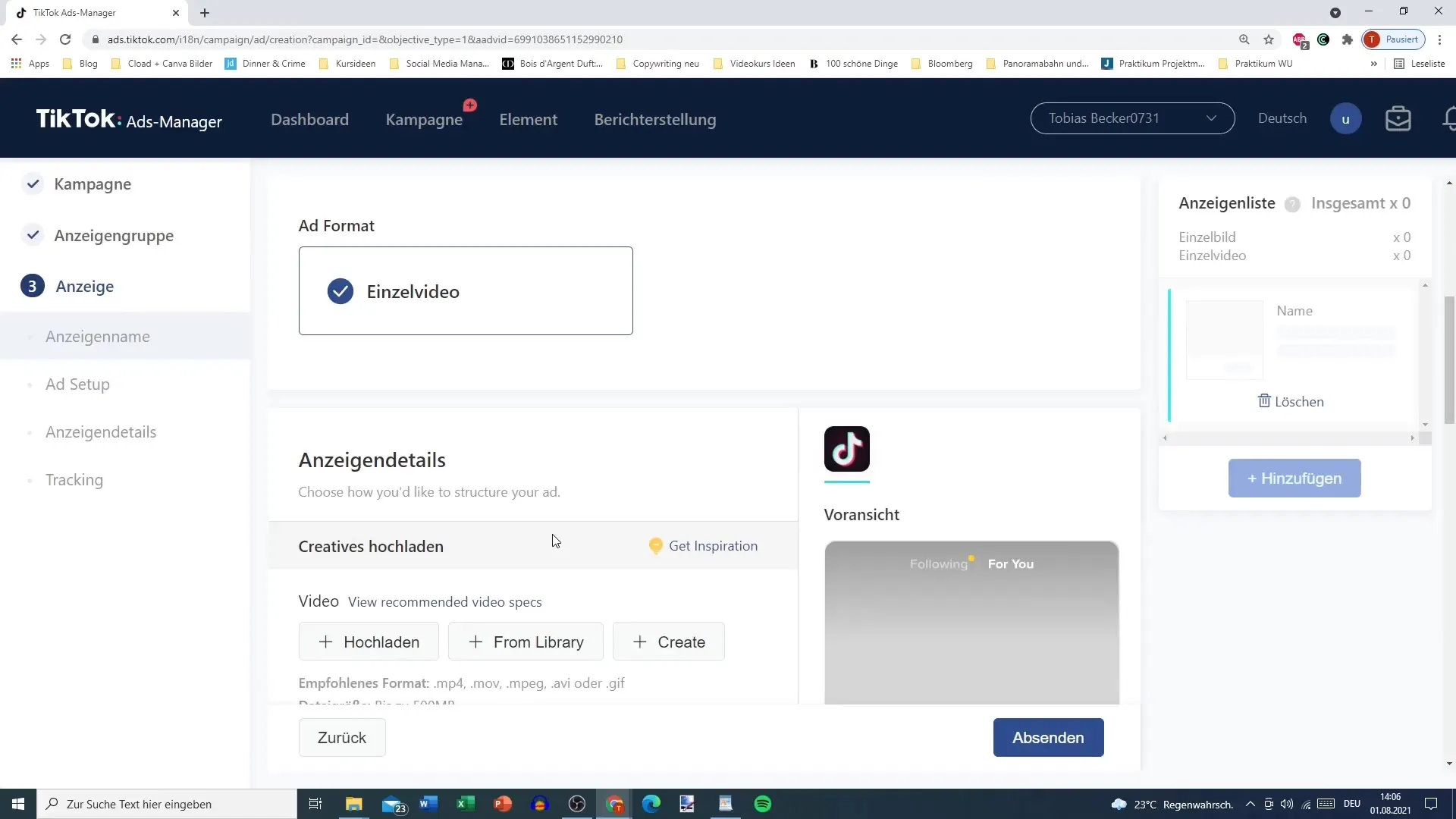The width and height of the screenshot is (1456, 819).
Task: Open the Berichterstellung menu tab
Action: [655, 119]
